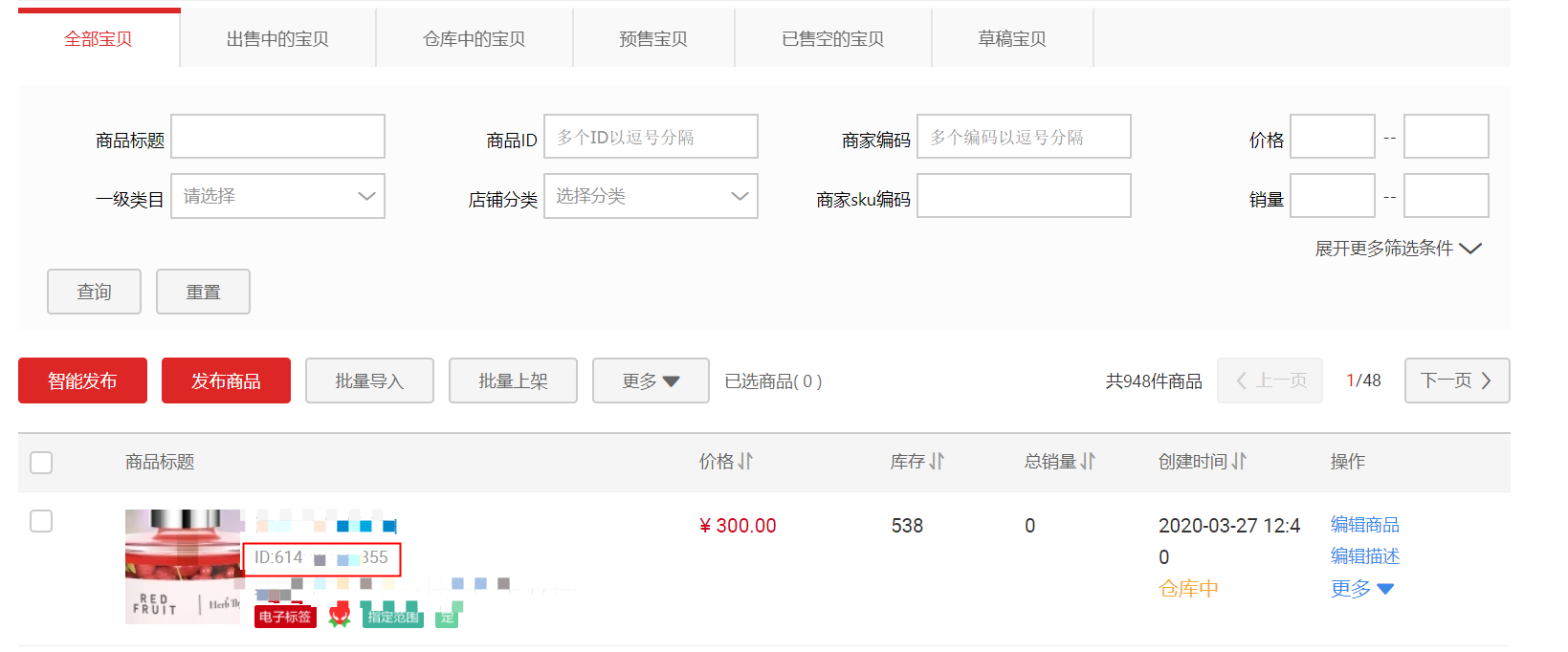Sort products by price arrows icon
Image resolution: width=1568 pixels, height=652 pixels.
[x=745, y=462]
